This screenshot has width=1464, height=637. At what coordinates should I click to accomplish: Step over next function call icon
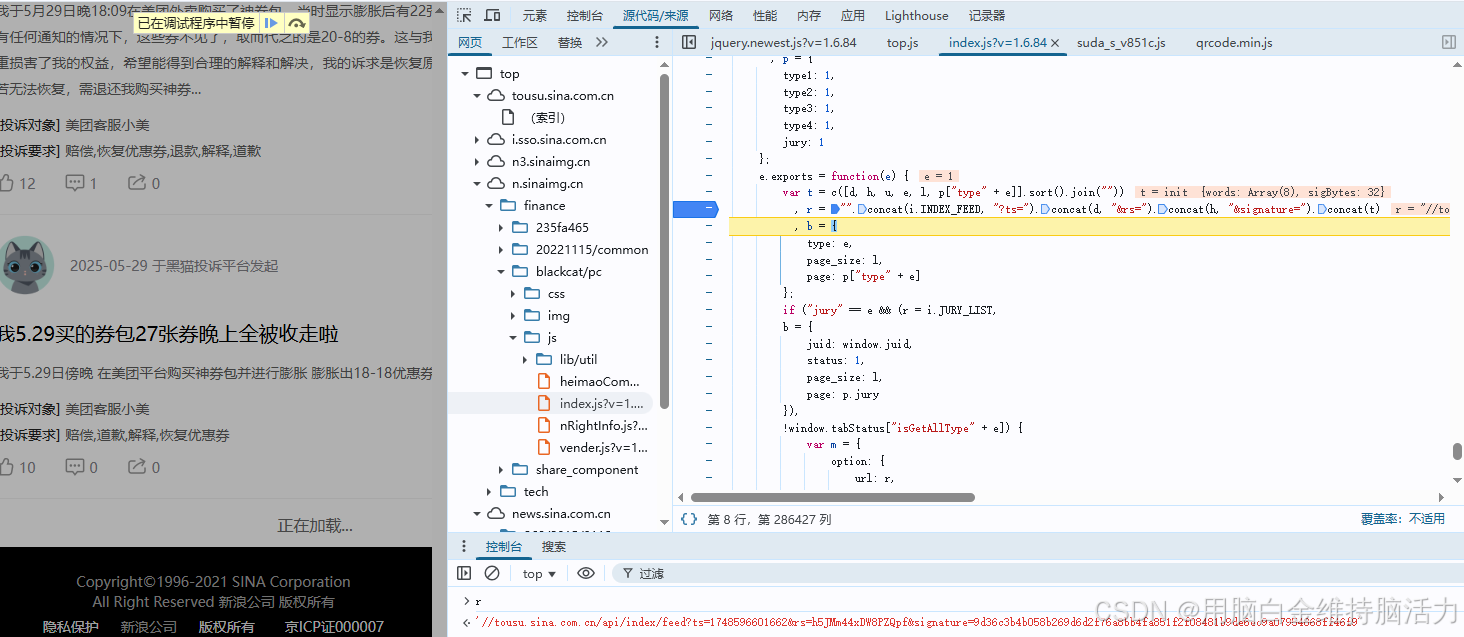296,23
